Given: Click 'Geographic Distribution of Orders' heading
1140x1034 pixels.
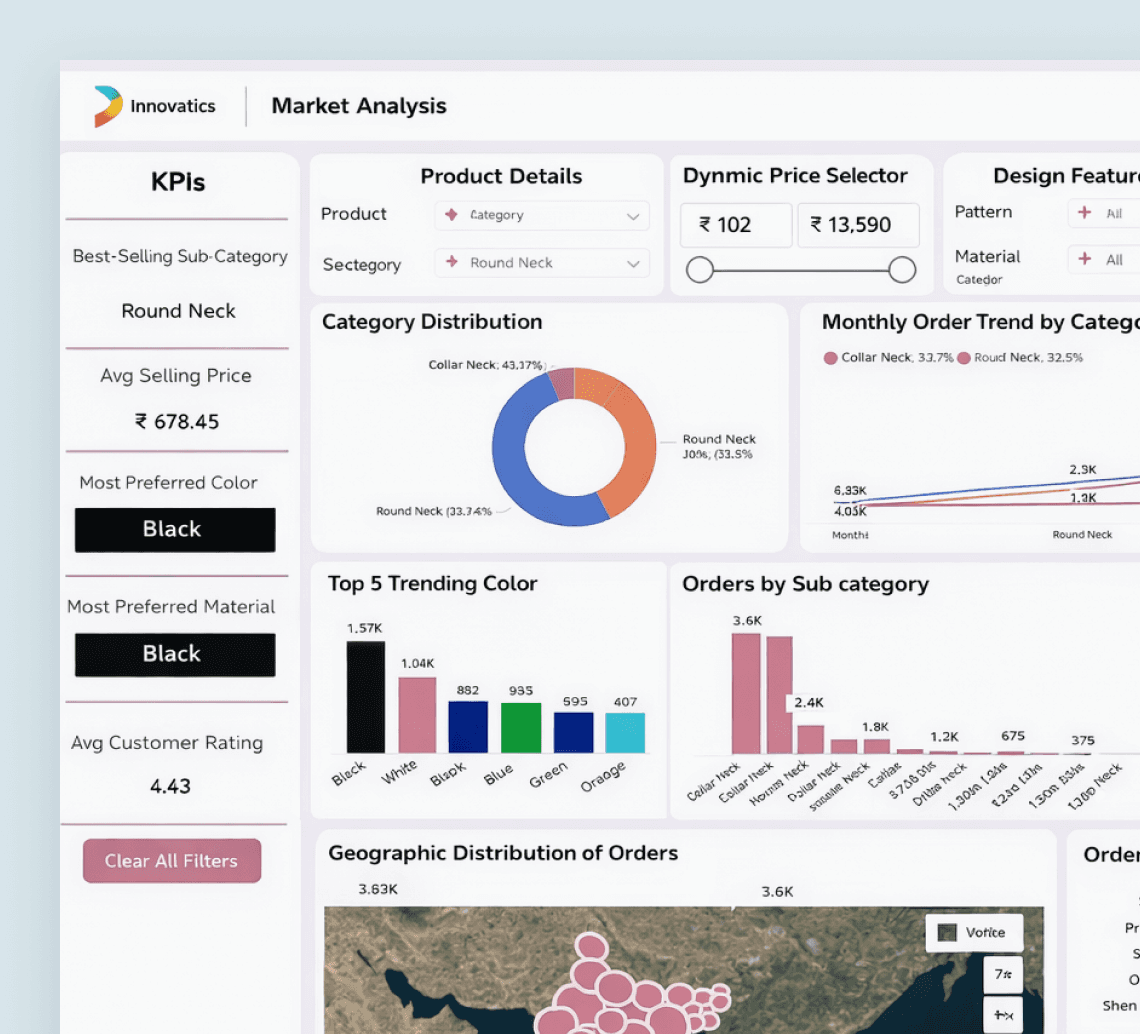Looking at the screenshot, I should coord(503,853).
